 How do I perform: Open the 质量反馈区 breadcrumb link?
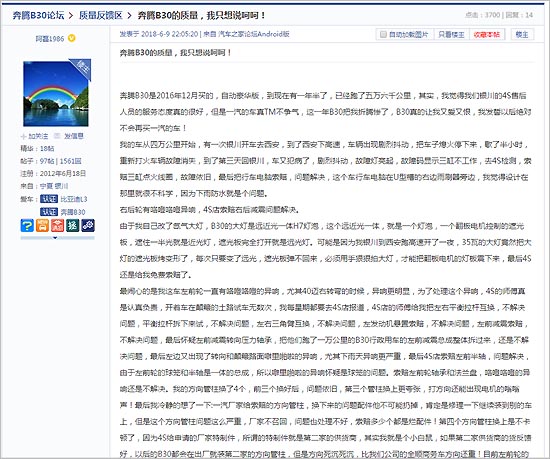[x=100, y=15]
